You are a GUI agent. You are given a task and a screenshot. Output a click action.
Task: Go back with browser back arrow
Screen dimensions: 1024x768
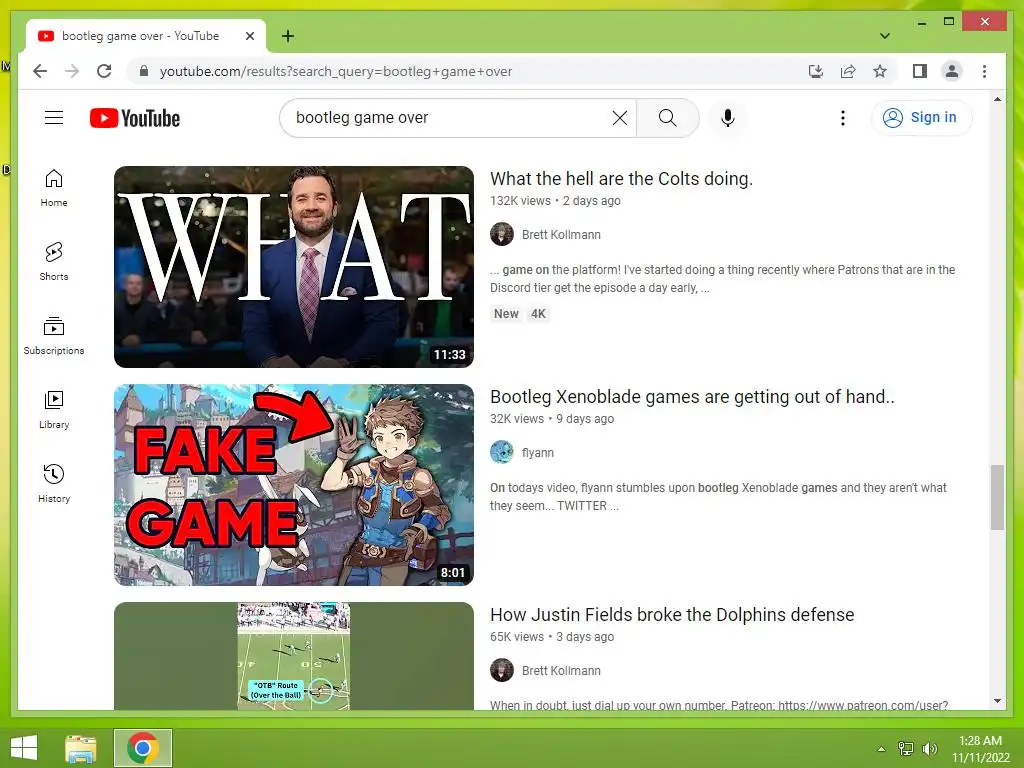pyautogui.click(x=40, y=71)
